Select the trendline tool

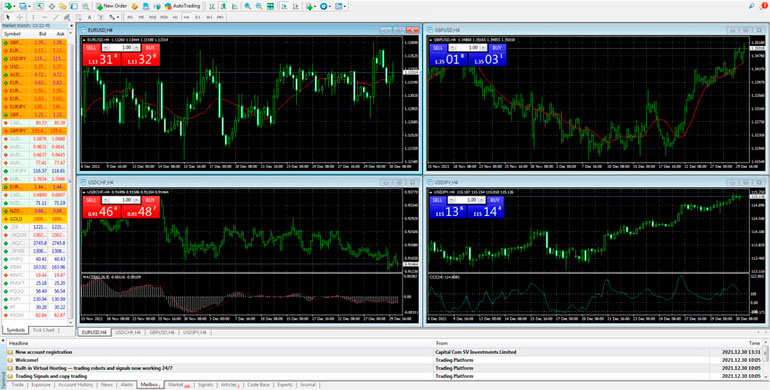56,17
